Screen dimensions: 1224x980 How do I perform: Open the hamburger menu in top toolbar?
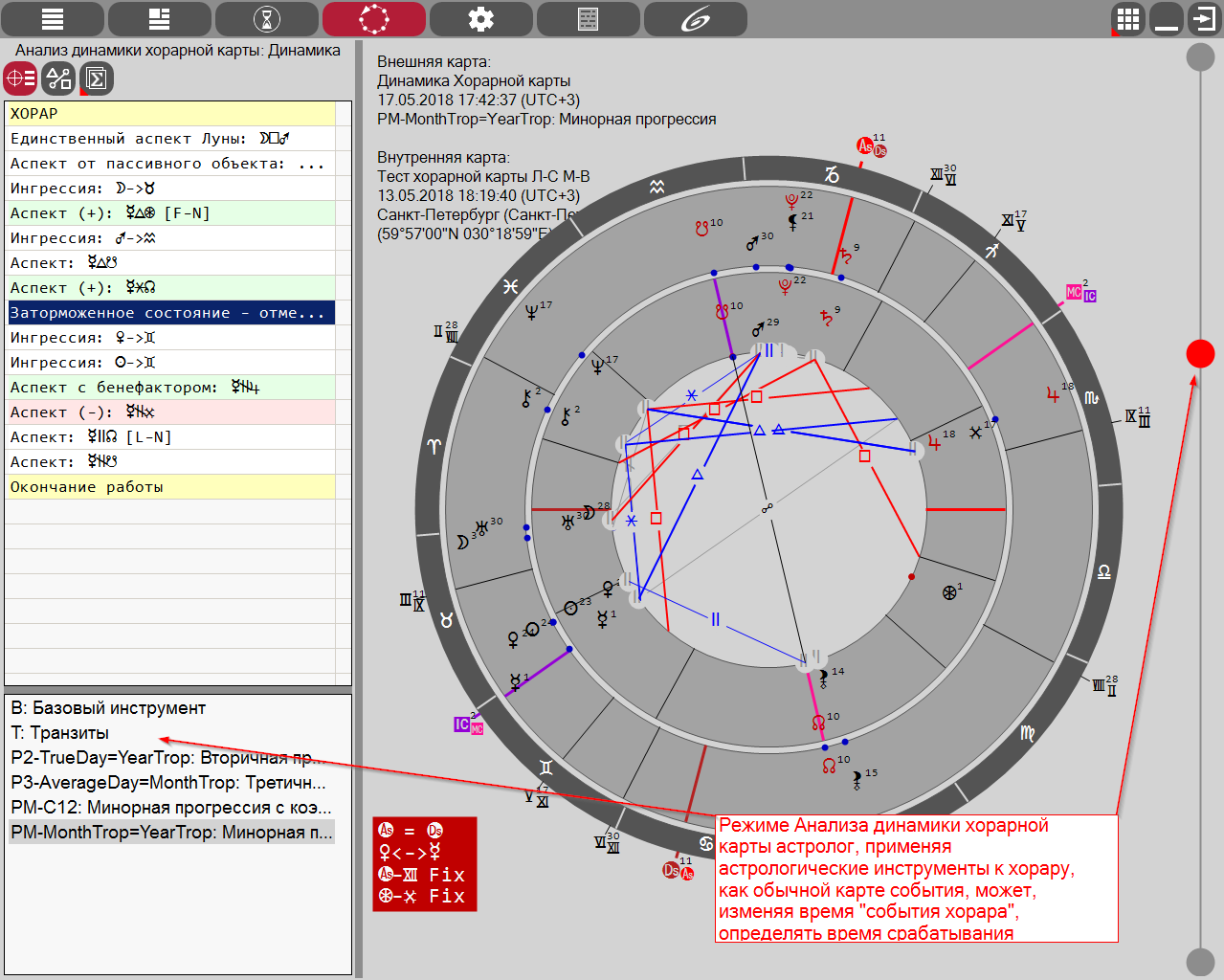click(52, 19)
